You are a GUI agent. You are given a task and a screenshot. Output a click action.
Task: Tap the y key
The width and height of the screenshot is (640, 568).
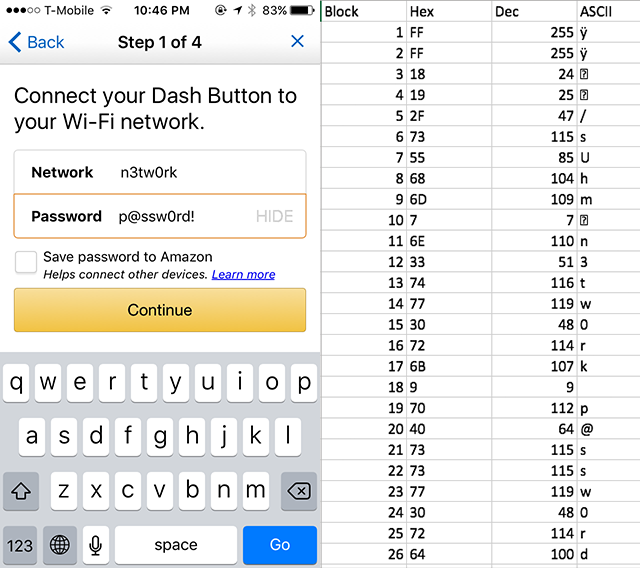(x=176, y=383)
